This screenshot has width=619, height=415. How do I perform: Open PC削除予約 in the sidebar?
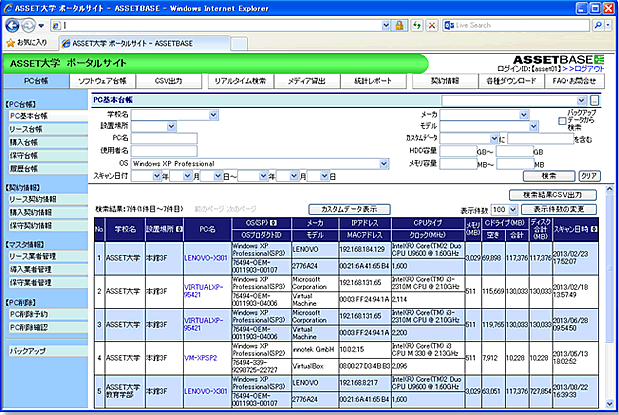48,314
